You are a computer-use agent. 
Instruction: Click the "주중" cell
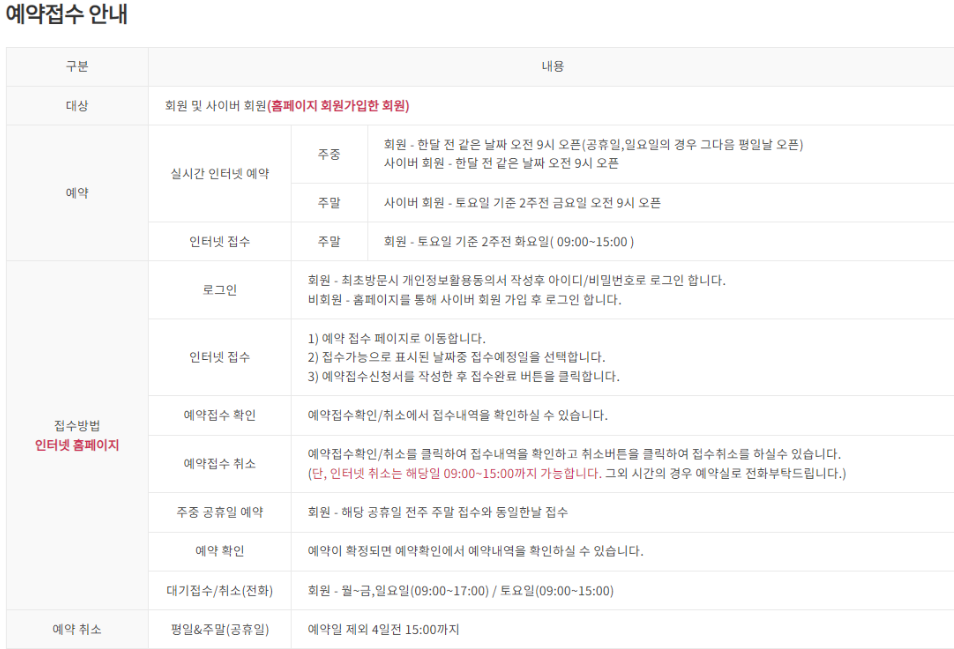329,154
